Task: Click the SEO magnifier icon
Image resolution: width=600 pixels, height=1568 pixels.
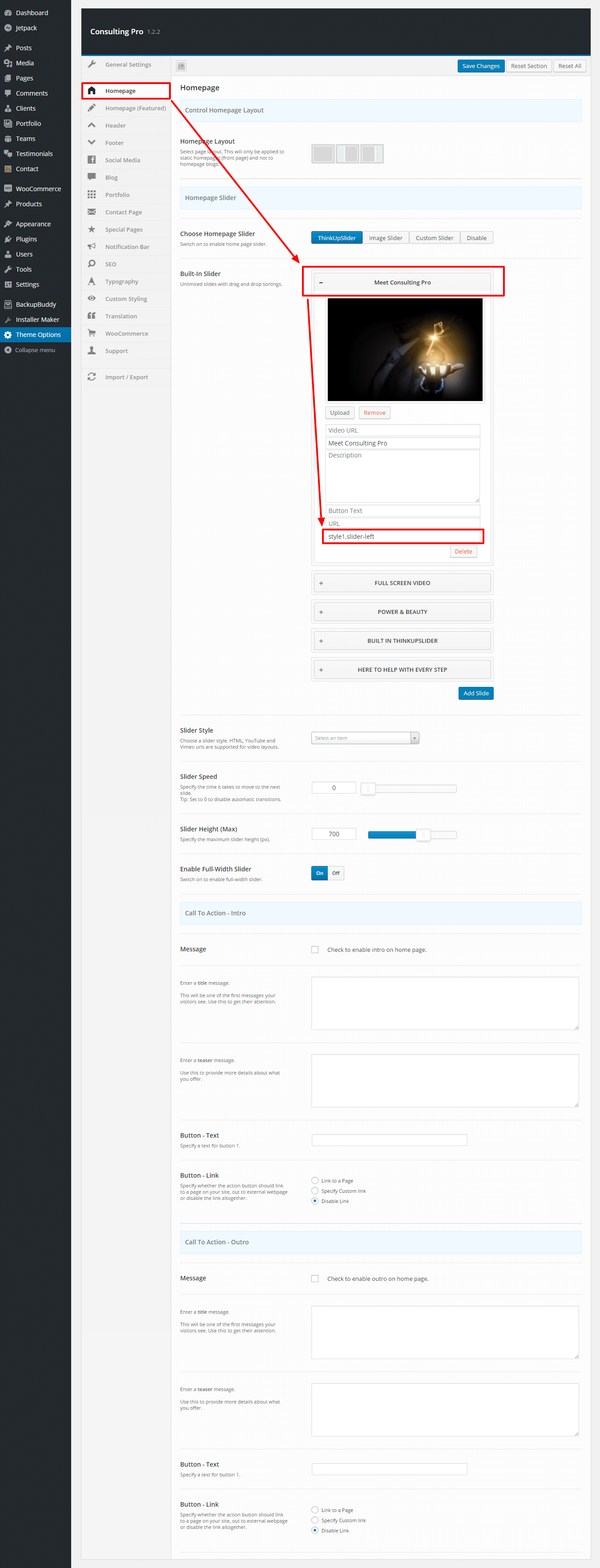Action: [x=91, y=264]
